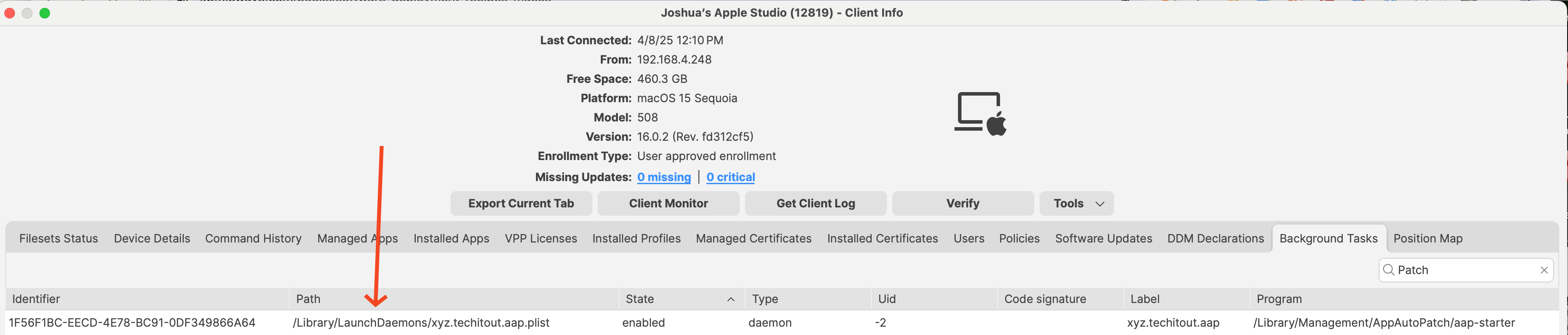Click the Mac computer device icon
The height and width of the screenshot is (335, 1568).
(980, 114)
